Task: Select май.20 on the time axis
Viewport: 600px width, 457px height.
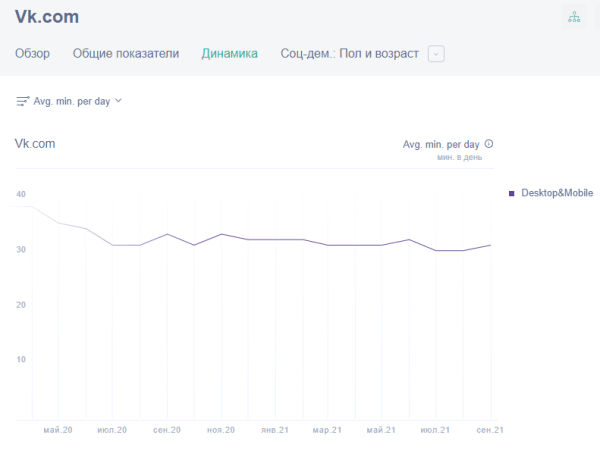Action: pos(58,430)
